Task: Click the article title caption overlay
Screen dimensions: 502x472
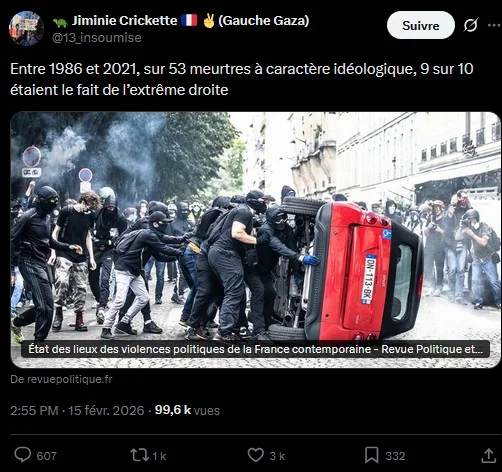Action: pos(255,349)
